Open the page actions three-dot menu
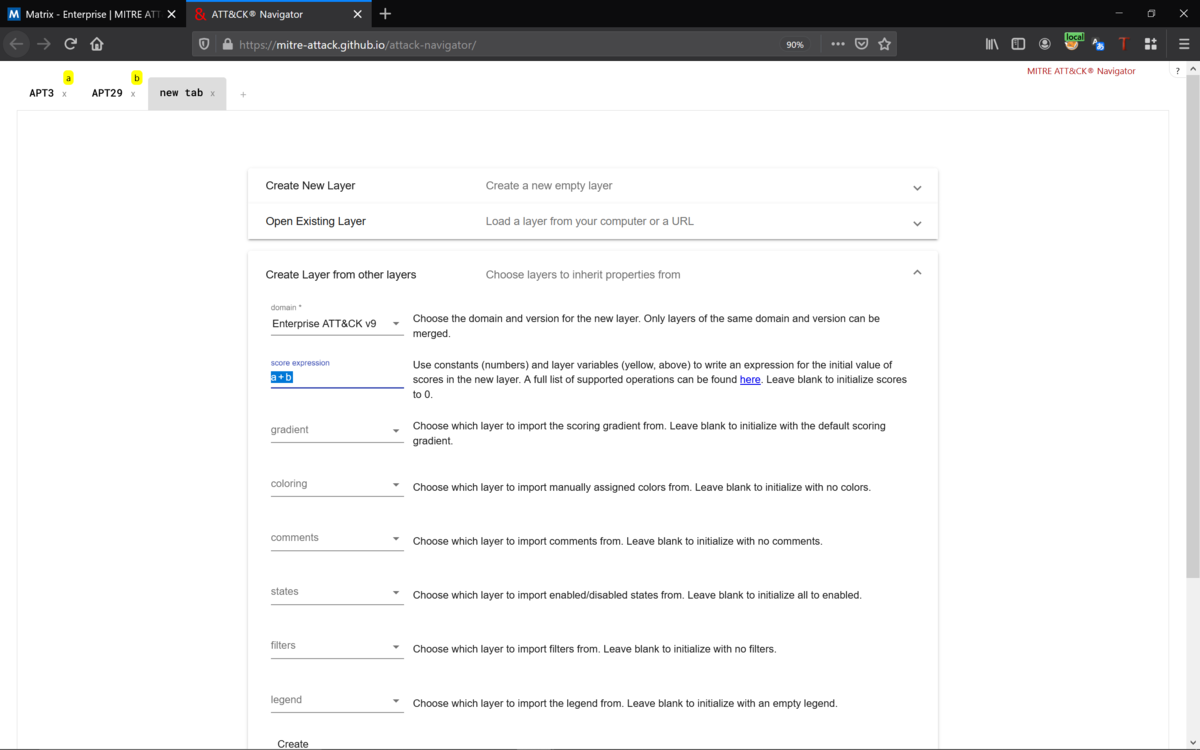1200x750 pixels. coord(838,44)
